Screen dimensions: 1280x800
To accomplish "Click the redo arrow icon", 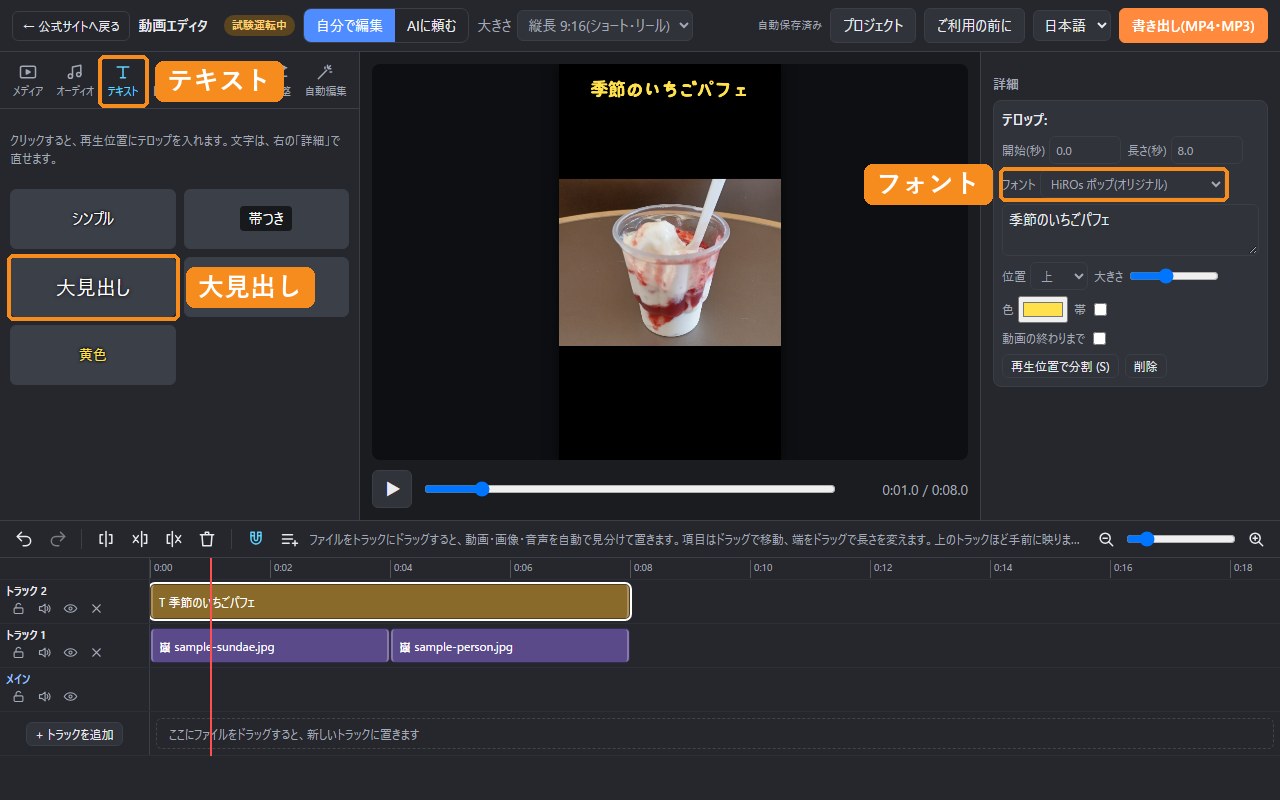I will 58,539.
